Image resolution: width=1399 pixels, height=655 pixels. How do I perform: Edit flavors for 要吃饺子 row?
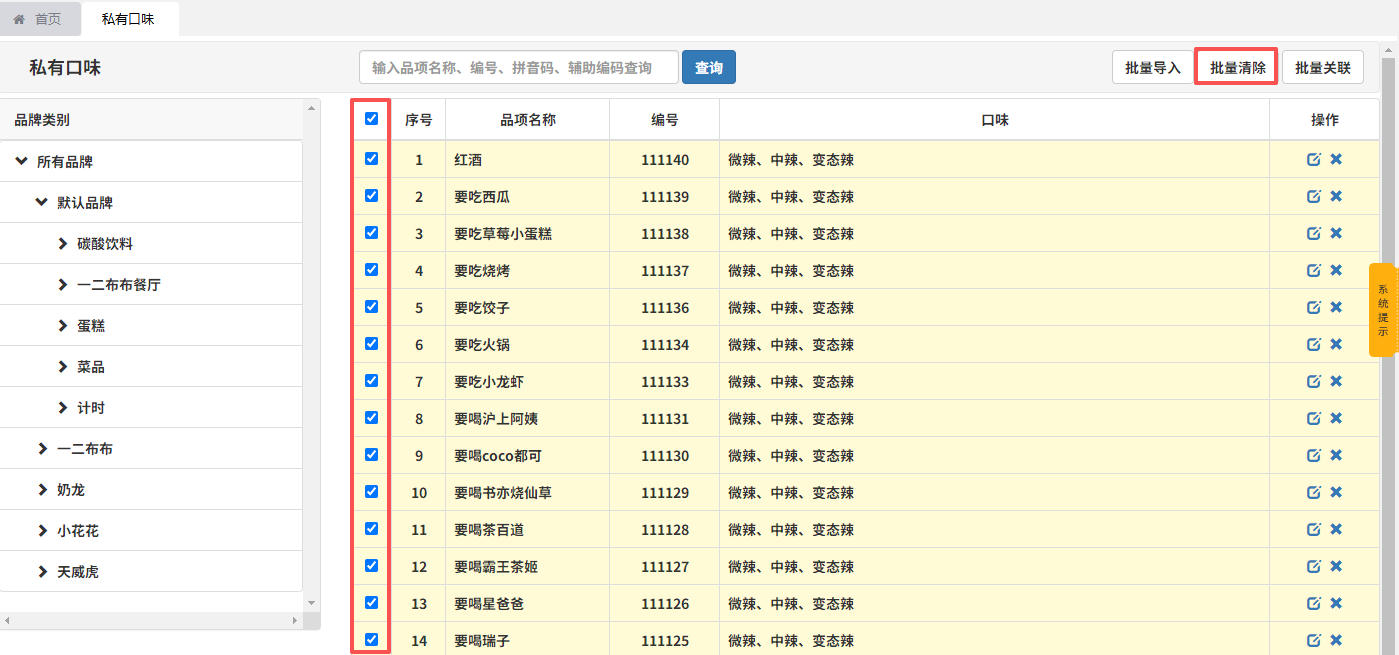1314,307
